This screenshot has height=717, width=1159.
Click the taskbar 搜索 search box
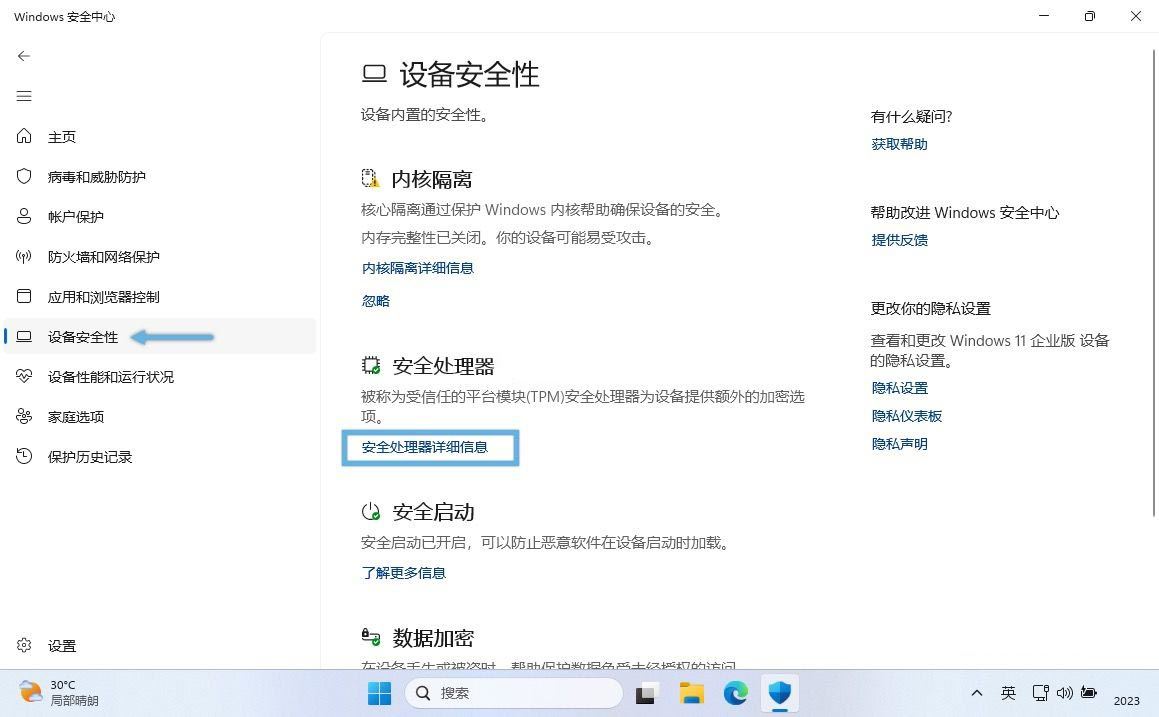coord(514,693)
